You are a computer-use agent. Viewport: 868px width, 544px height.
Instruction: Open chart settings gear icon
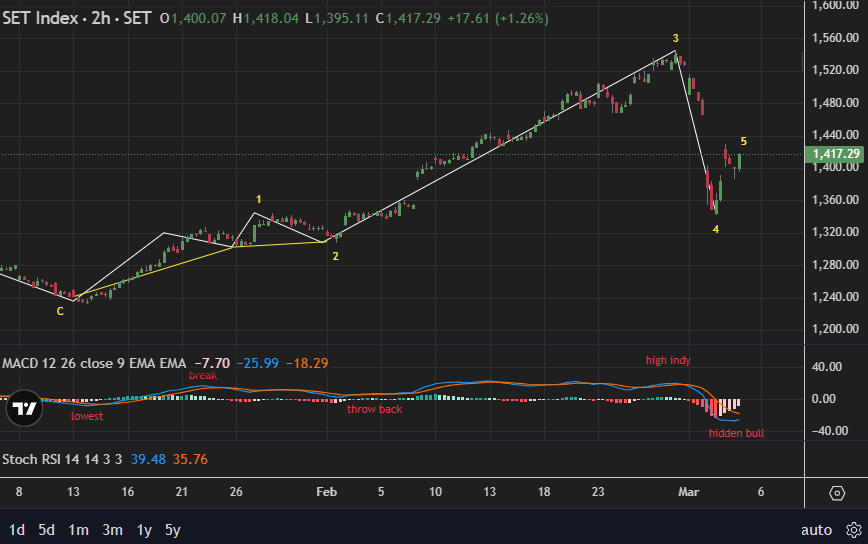point(854,530)
